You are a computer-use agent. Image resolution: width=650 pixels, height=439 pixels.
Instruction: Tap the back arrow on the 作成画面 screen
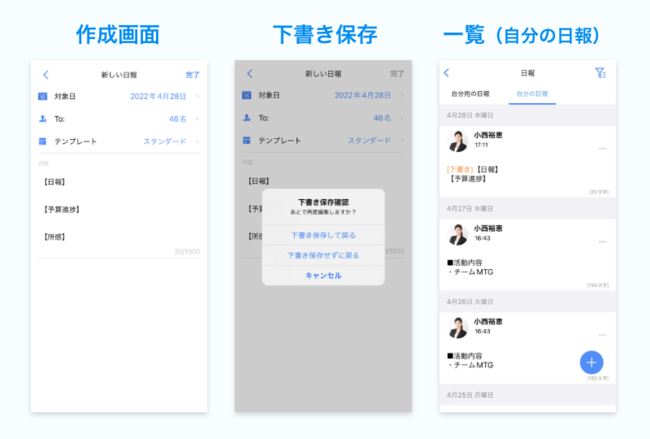pos(46,75)
